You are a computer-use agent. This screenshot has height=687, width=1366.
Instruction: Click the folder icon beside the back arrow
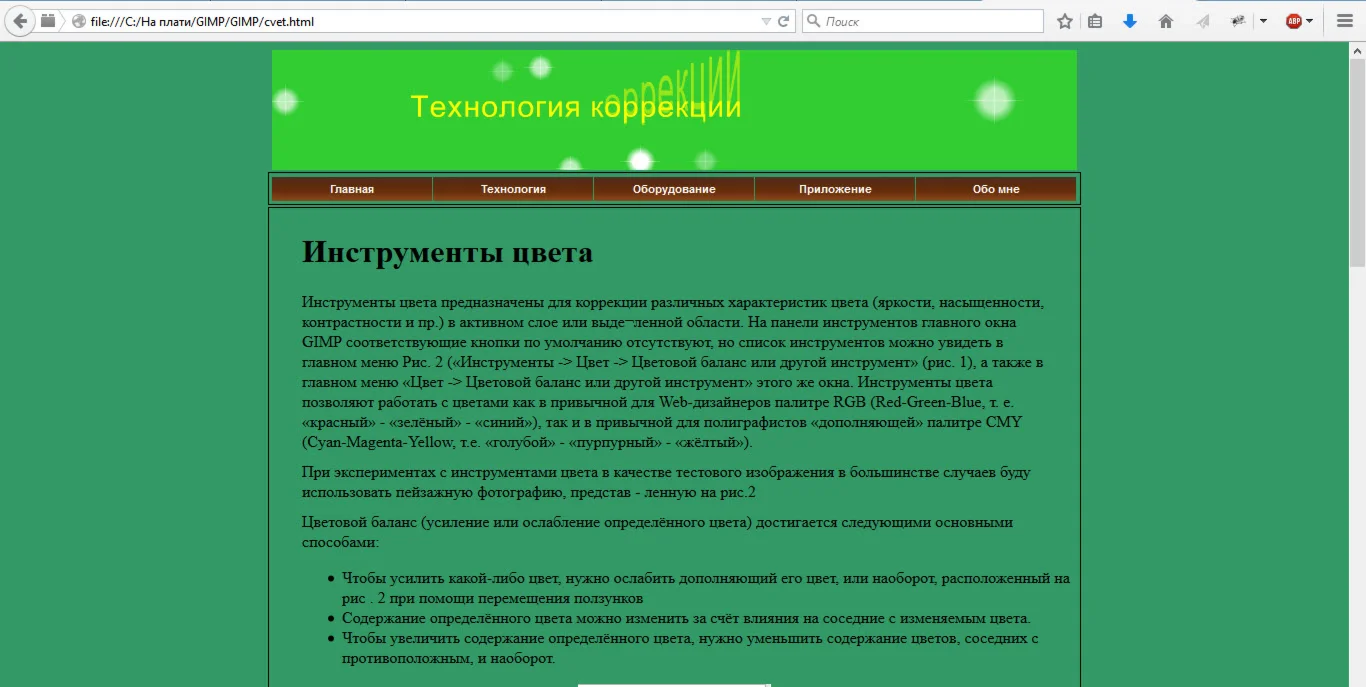pos(48,21)
